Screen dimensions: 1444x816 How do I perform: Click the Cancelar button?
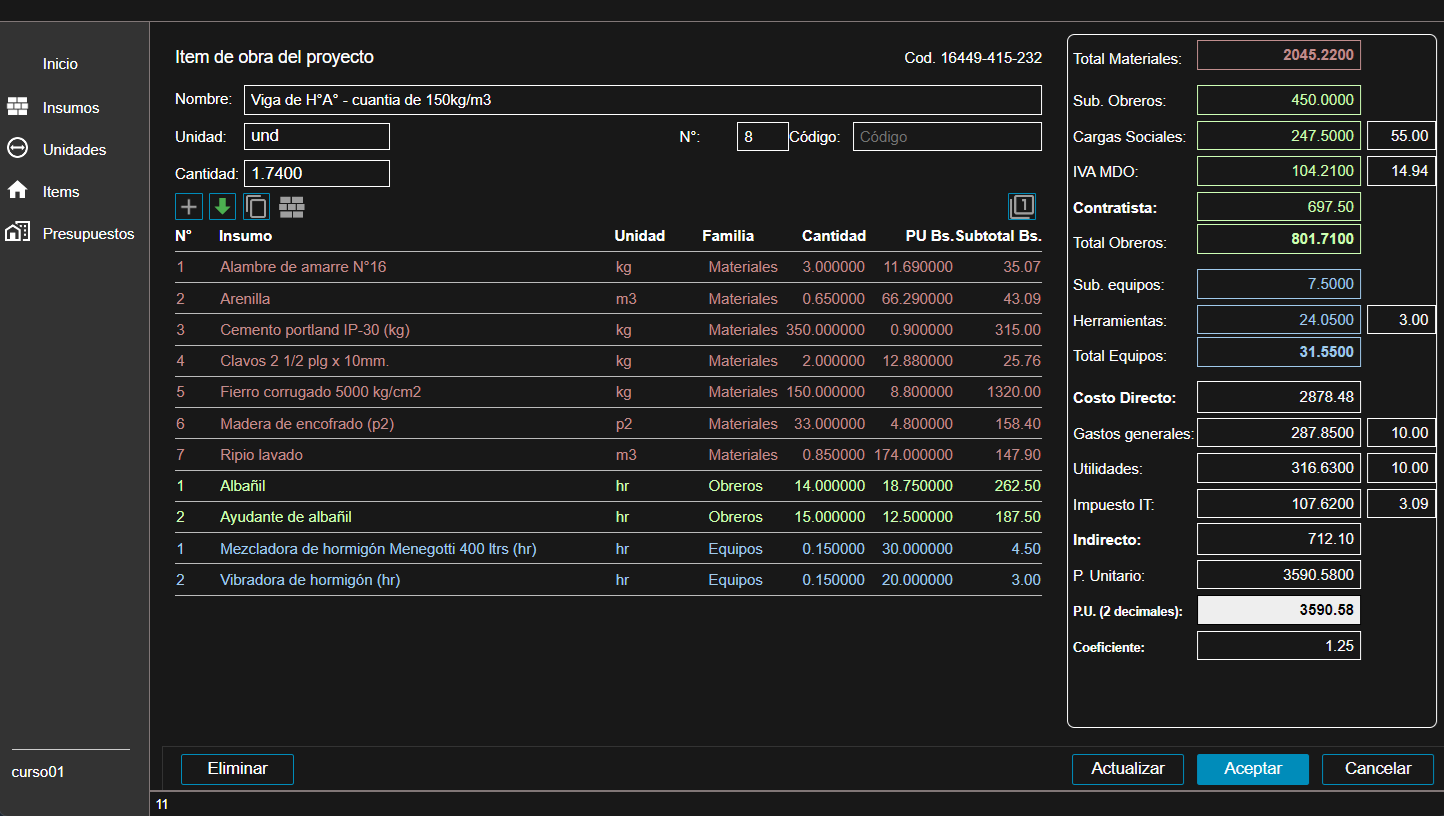tap(1377, 769)
